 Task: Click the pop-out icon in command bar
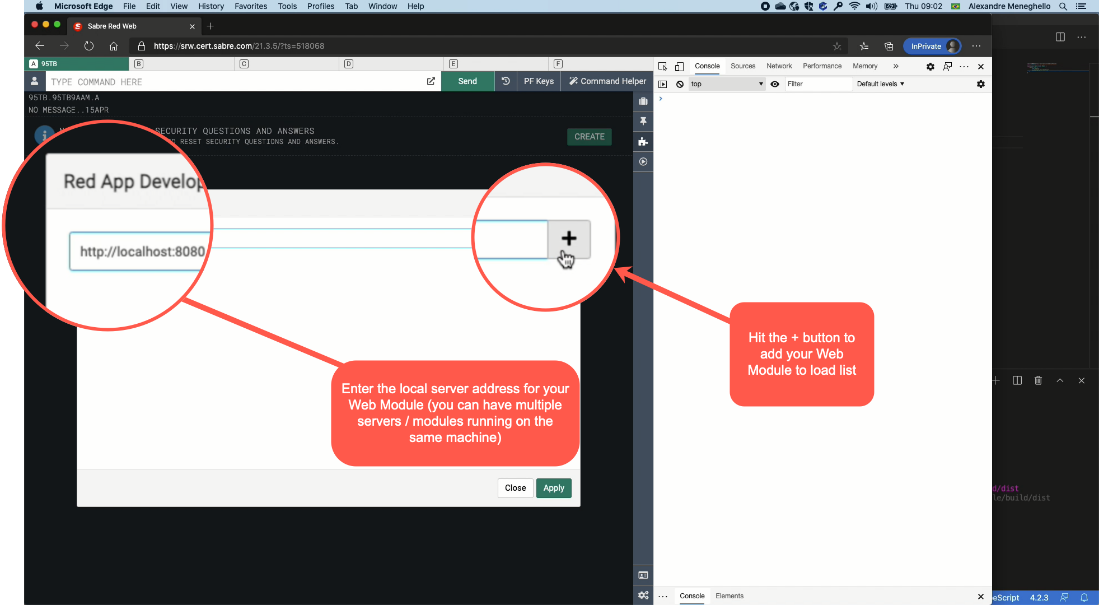click(430, 81)
